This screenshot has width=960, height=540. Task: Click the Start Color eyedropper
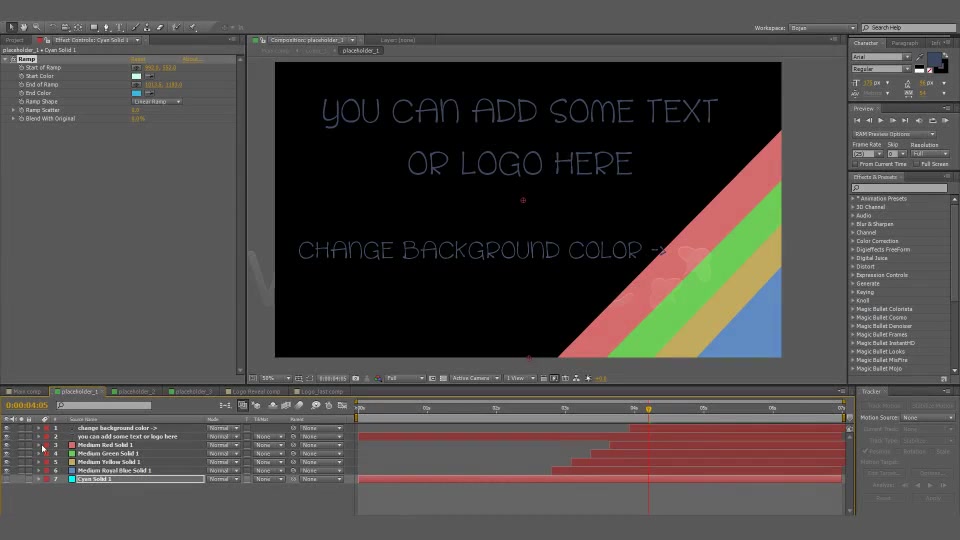click(149, 76)
